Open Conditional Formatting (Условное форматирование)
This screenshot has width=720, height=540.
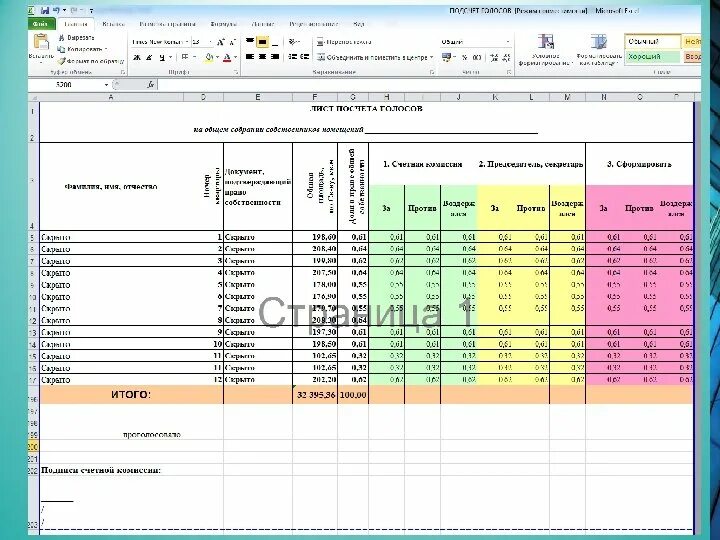(x=546, y=50)
